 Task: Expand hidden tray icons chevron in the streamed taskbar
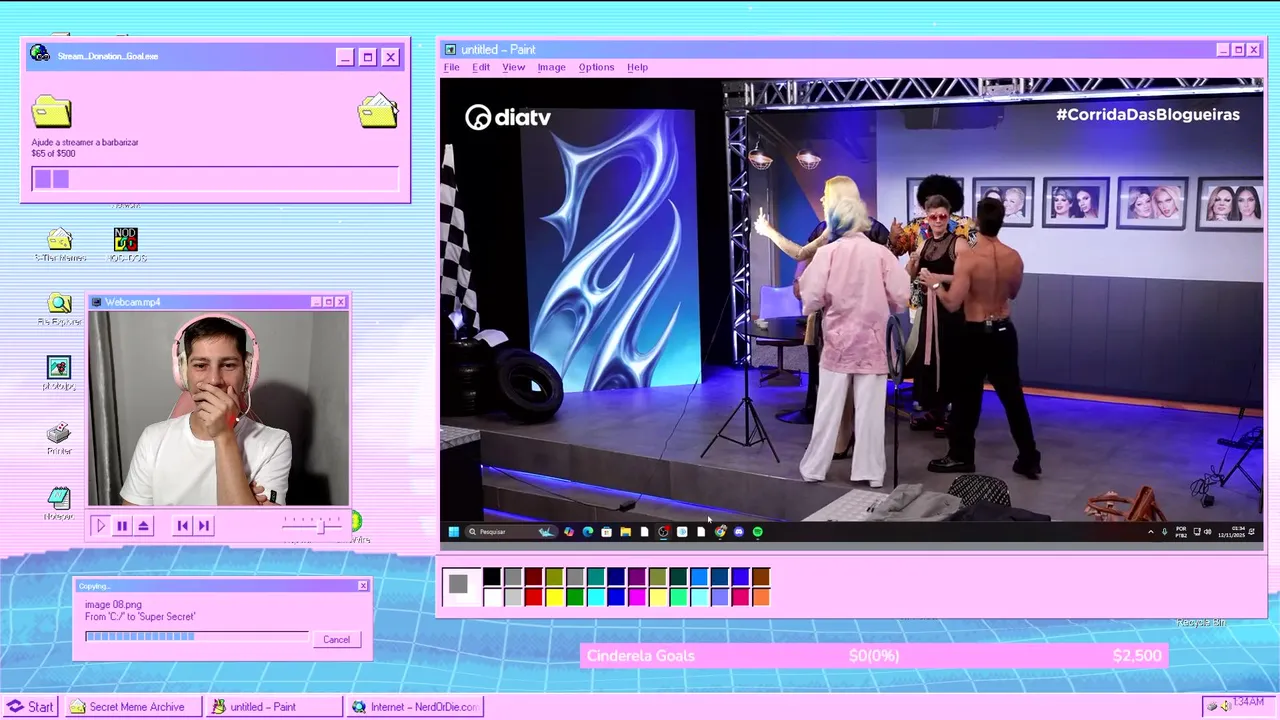(x=1151, y=532)
